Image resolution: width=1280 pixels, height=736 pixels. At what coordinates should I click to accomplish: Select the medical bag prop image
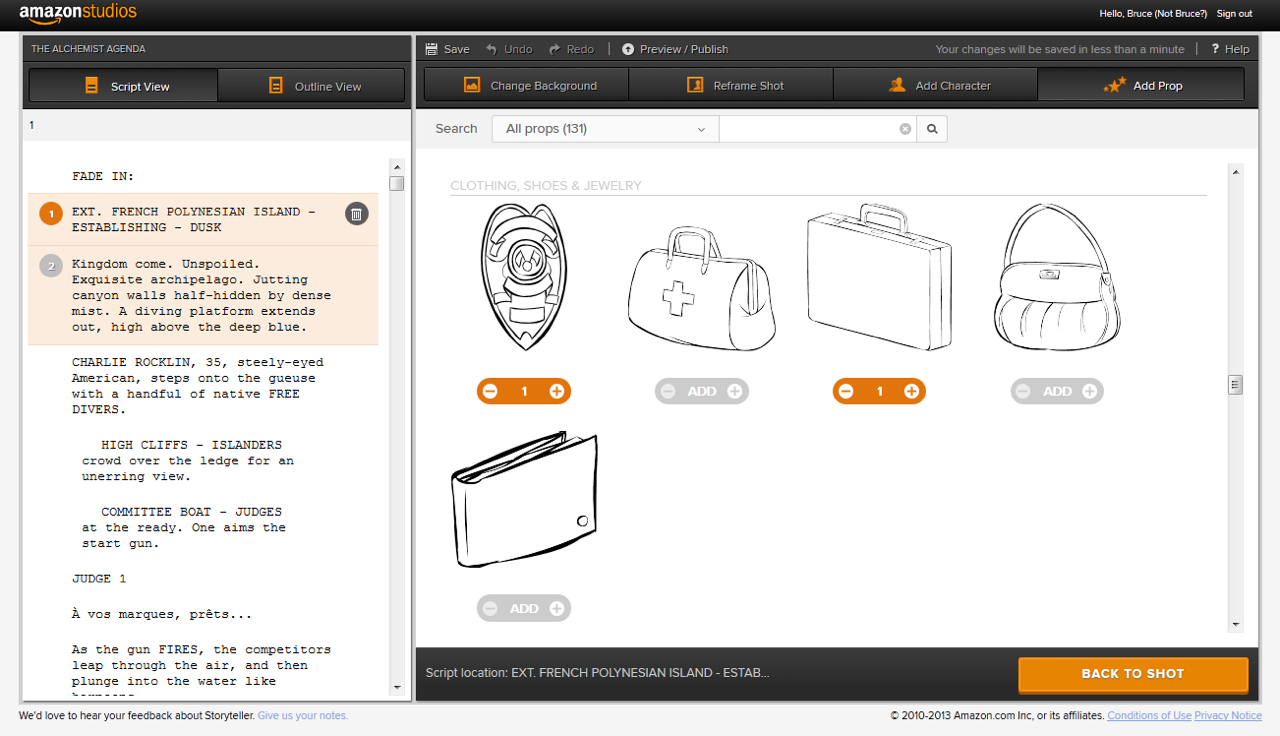(702, 288)
